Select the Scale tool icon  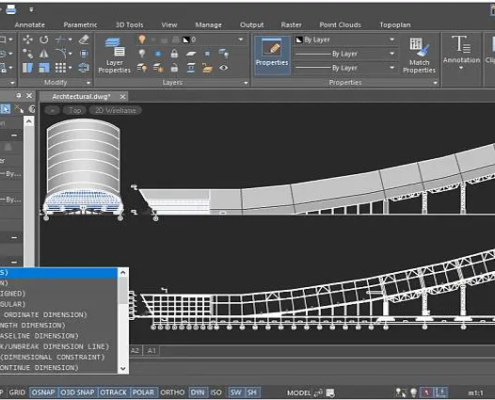pyautogui.click(x=44, y=68)
